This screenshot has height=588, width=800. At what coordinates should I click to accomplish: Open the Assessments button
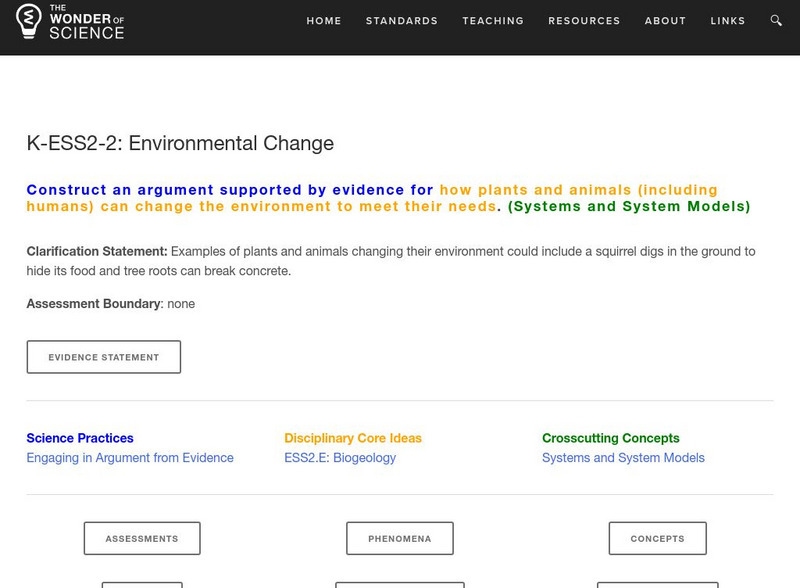click(x=142, y=538)
